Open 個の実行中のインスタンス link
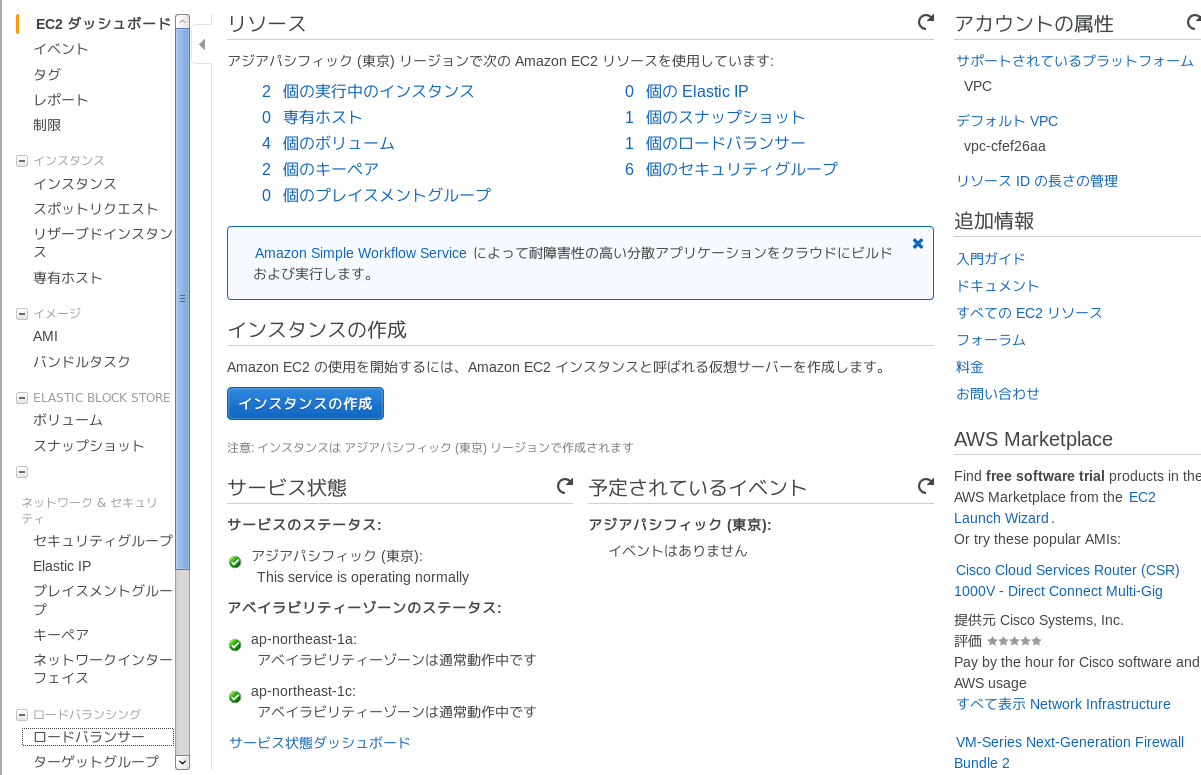 click(378, 91)
